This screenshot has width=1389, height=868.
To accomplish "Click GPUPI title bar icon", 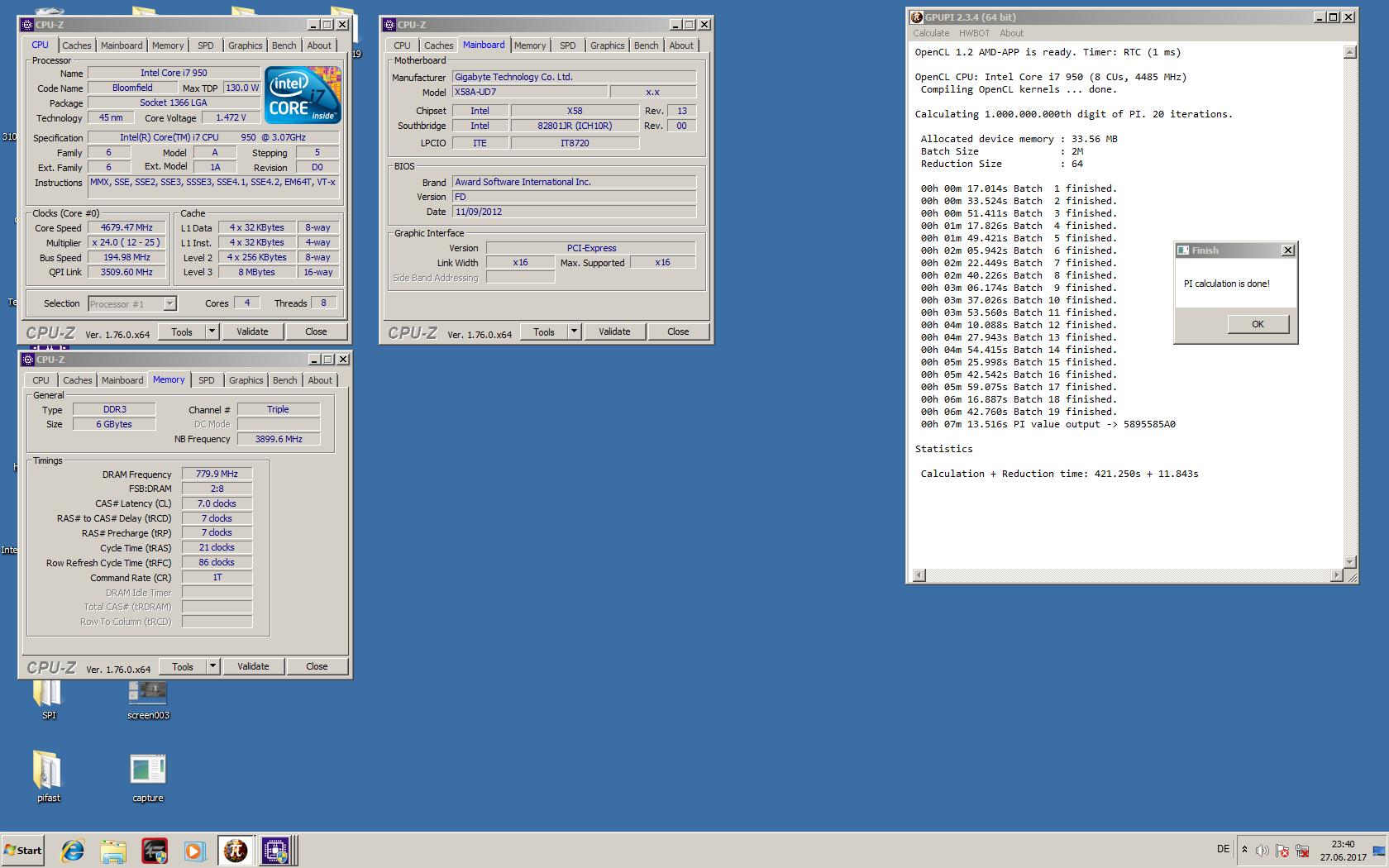I will [916, 17].
